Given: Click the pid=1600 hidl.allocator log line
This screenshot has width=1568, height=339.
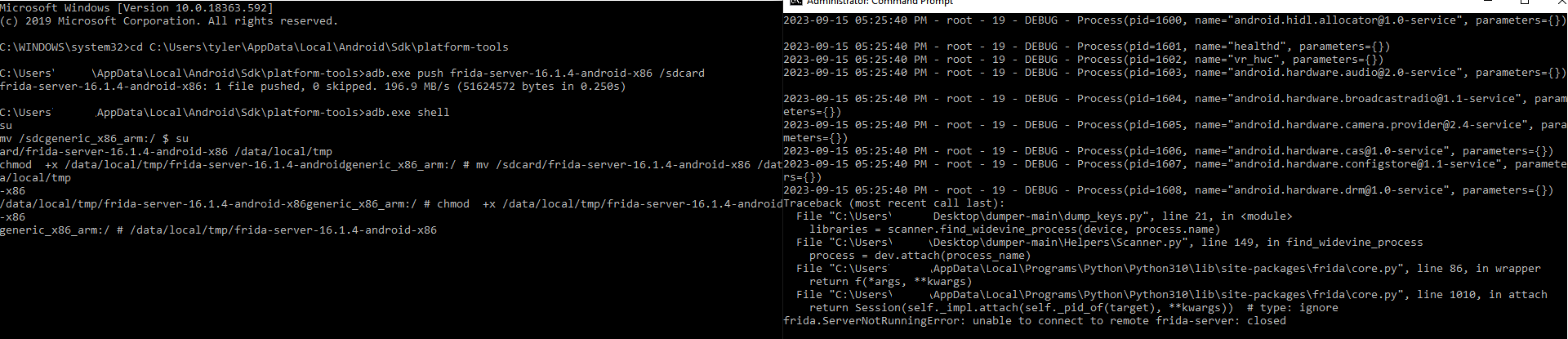Looking at the screenshot, I should pyautogui.click(x=1174, y=20).
